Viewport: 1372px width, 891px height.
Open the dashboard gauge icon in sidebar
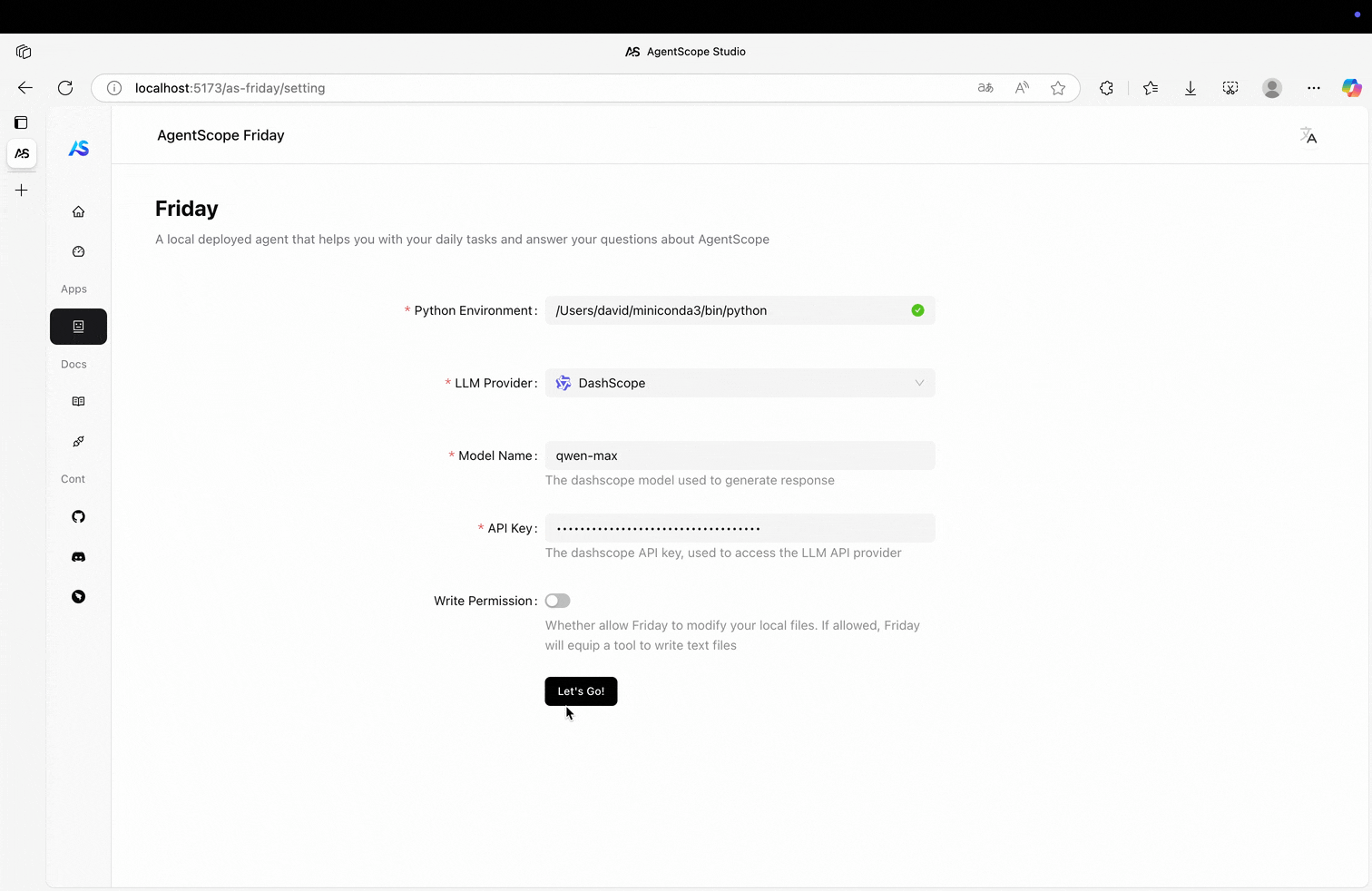pos(78,251)
